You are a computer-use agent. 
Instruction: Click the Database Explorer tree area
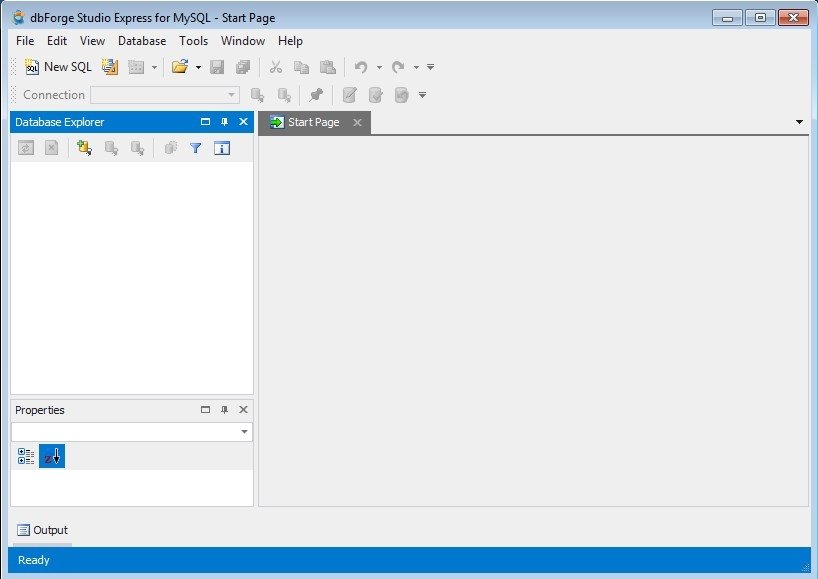[x=131, y=278]
